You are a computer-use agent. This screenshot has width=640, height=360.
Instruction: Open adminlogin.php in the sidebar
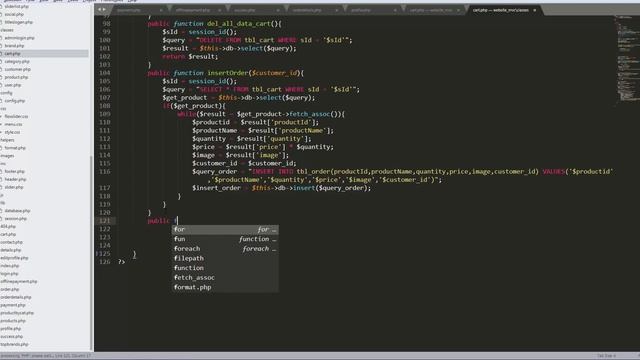pos(20,38)
